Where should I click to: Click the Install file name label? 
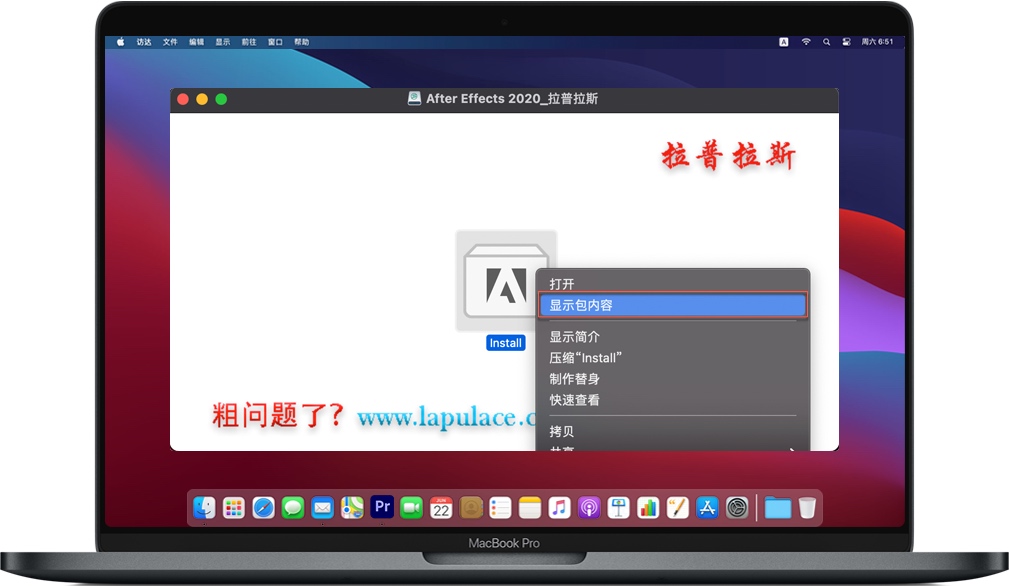click(x=506, y=343)
